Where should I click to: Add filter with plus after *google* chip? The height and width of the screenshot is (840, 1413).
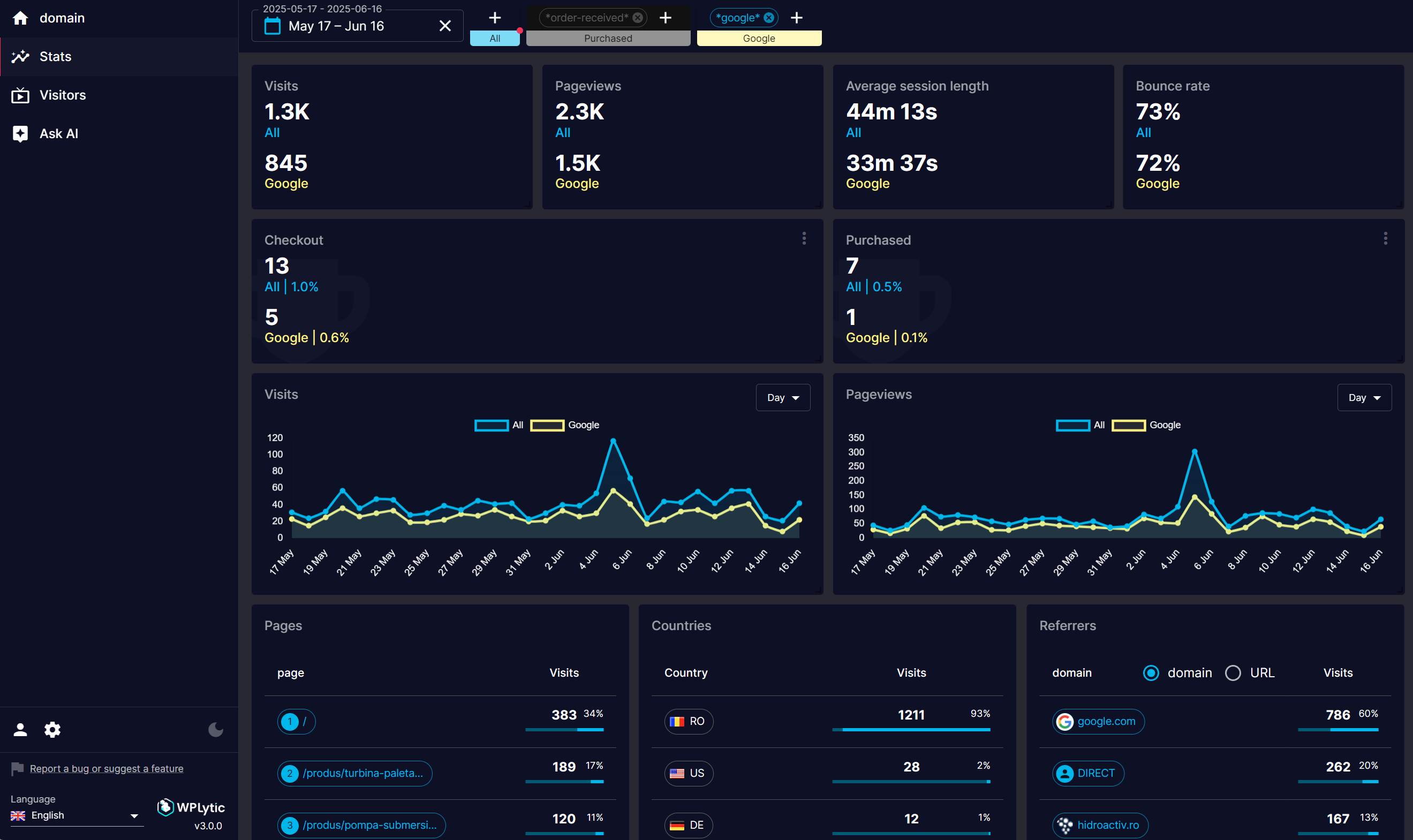click(797, 18)
